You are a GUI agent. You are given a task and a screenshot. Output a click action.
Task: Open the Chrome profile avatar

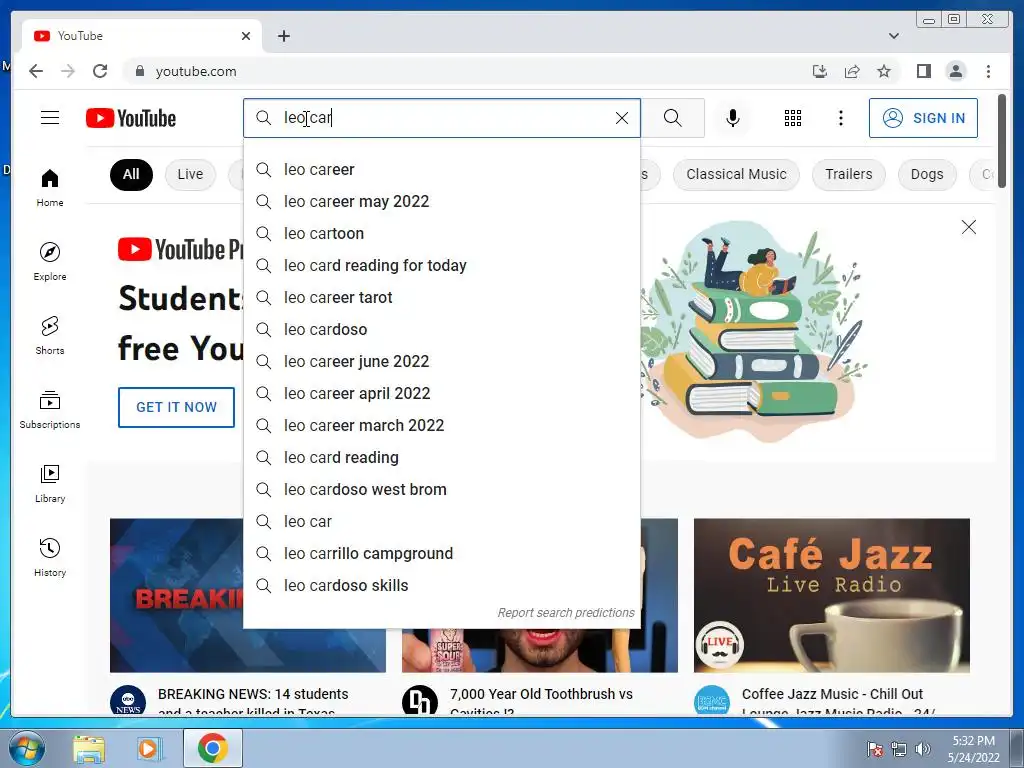955,71
